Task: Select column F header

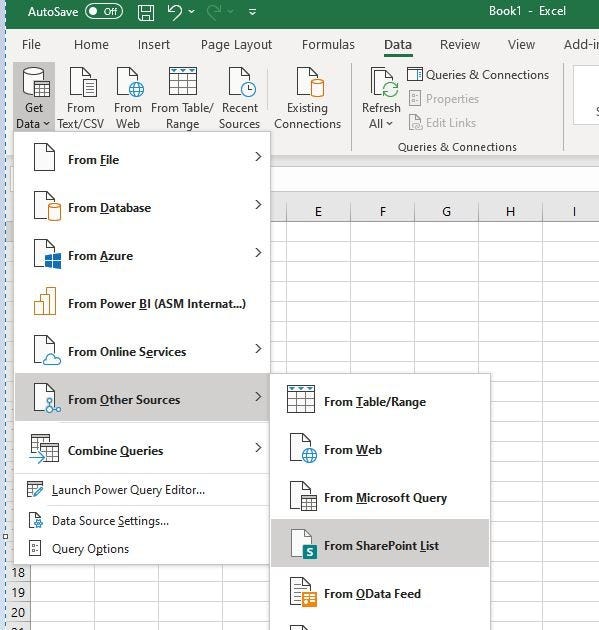Action: [382, 211]
